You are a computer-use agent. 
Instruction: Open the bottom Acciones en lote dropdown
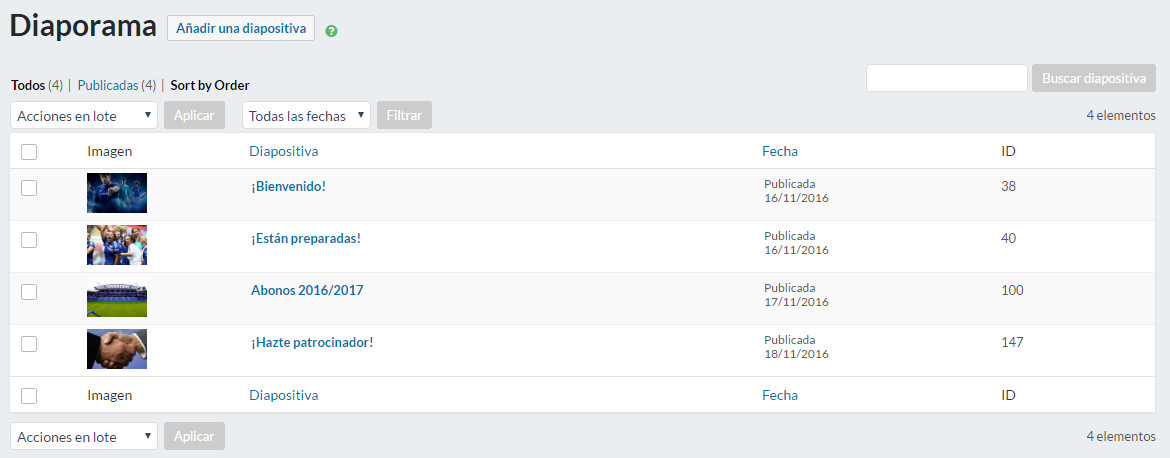[84, 436]
